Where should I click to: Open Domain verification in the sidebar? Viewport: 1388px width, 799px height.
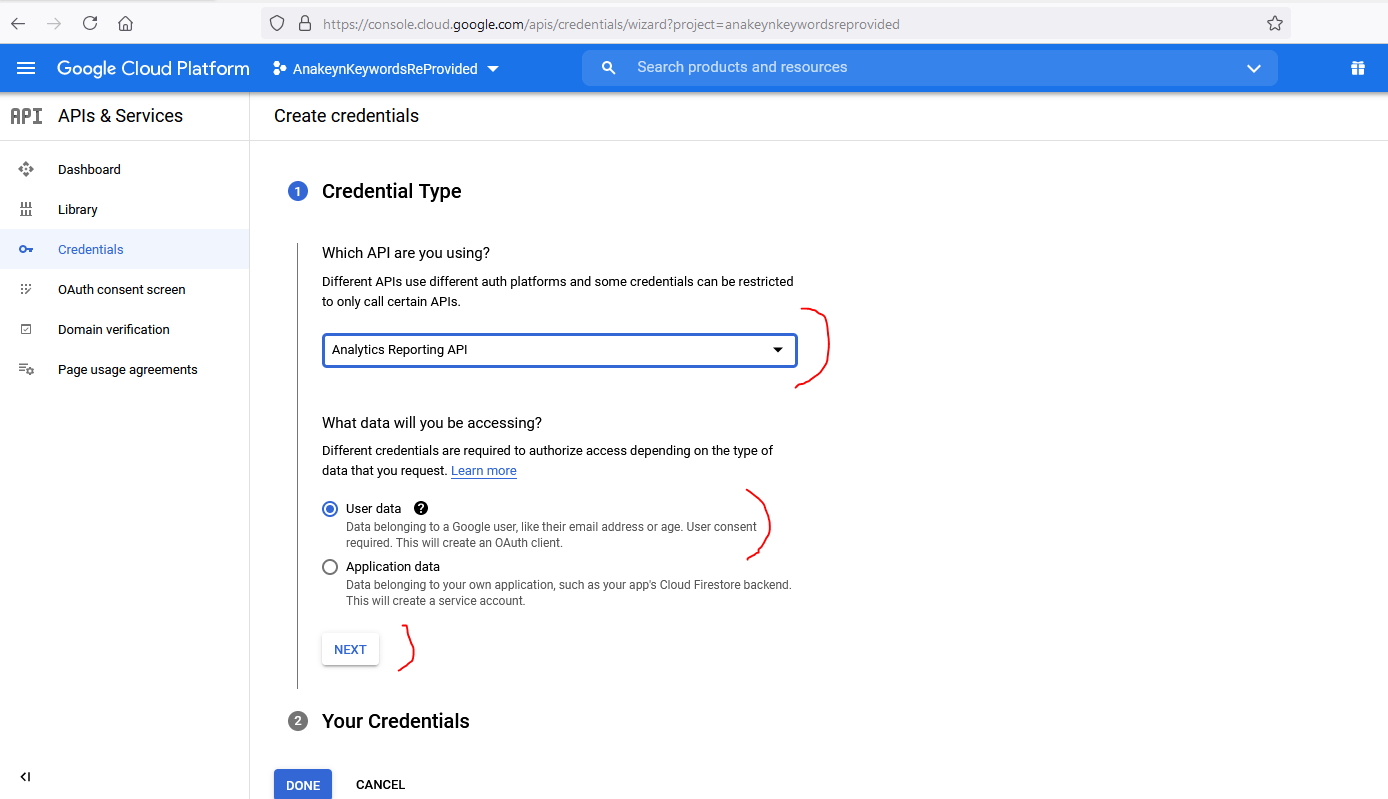click(x=114, y=330)
